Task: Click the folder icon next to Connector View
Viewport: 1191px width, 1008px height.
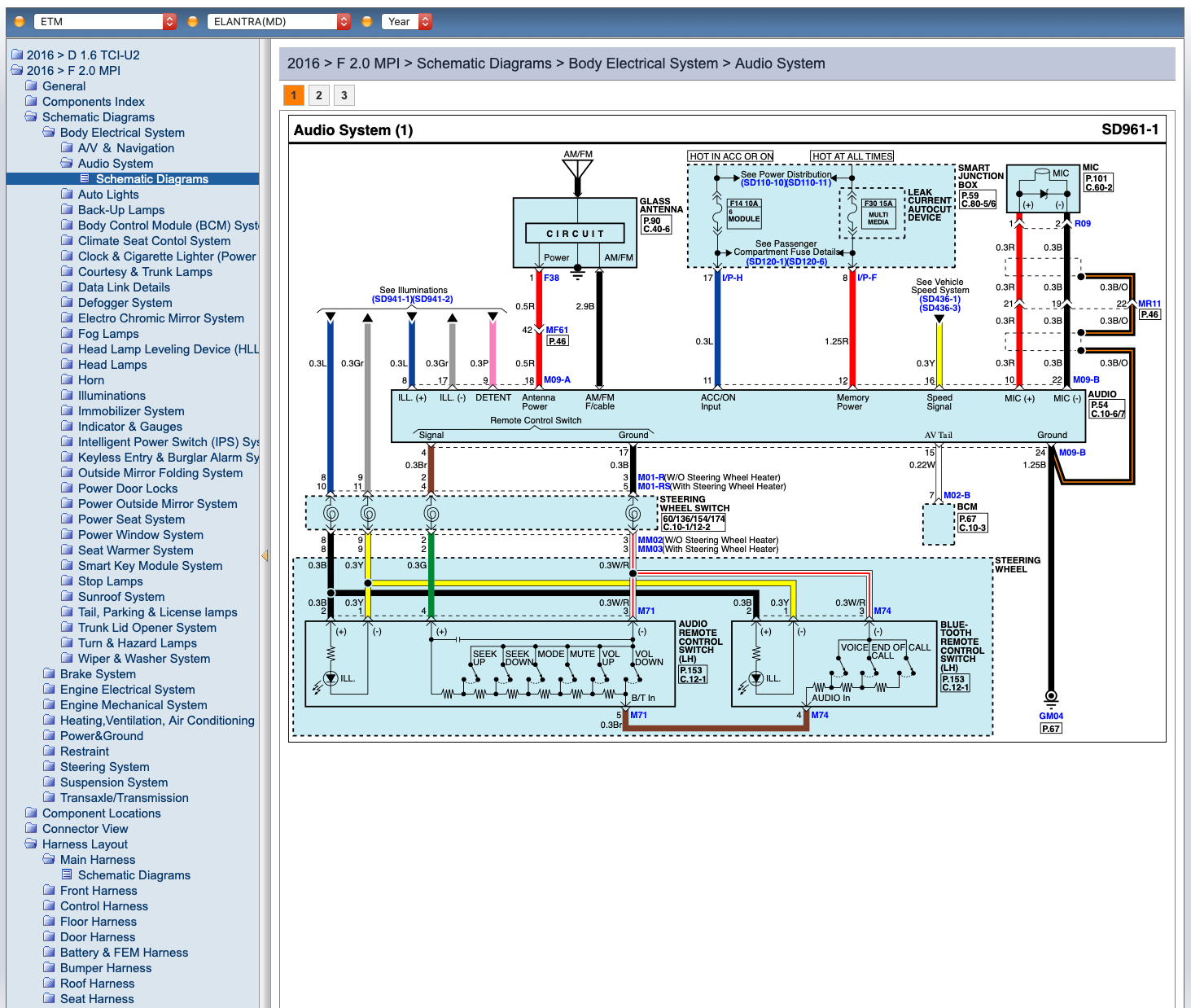Action: tap(31, 828)
